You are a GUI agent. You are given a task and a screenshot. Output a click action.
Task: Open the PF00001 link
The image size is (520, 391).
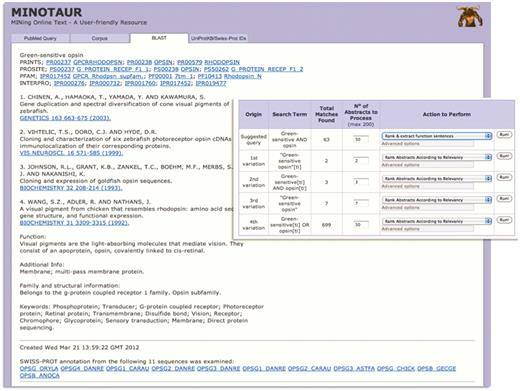159,76
